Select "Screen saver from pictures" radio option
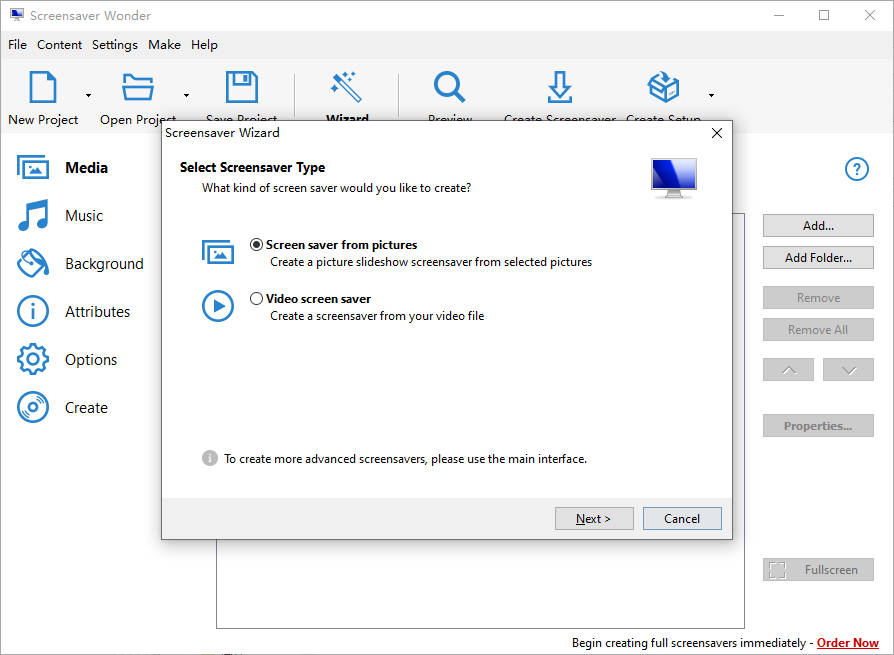Screen dimensions: 894x655 (x=257, y=244)
